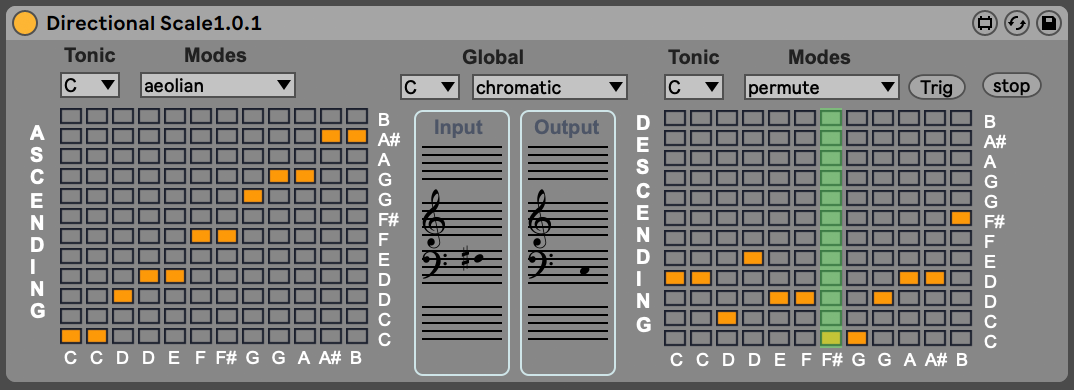This screenshot has width=1074, height=390.
Task: Click the note head on Output staff
Action: point(584,271)
